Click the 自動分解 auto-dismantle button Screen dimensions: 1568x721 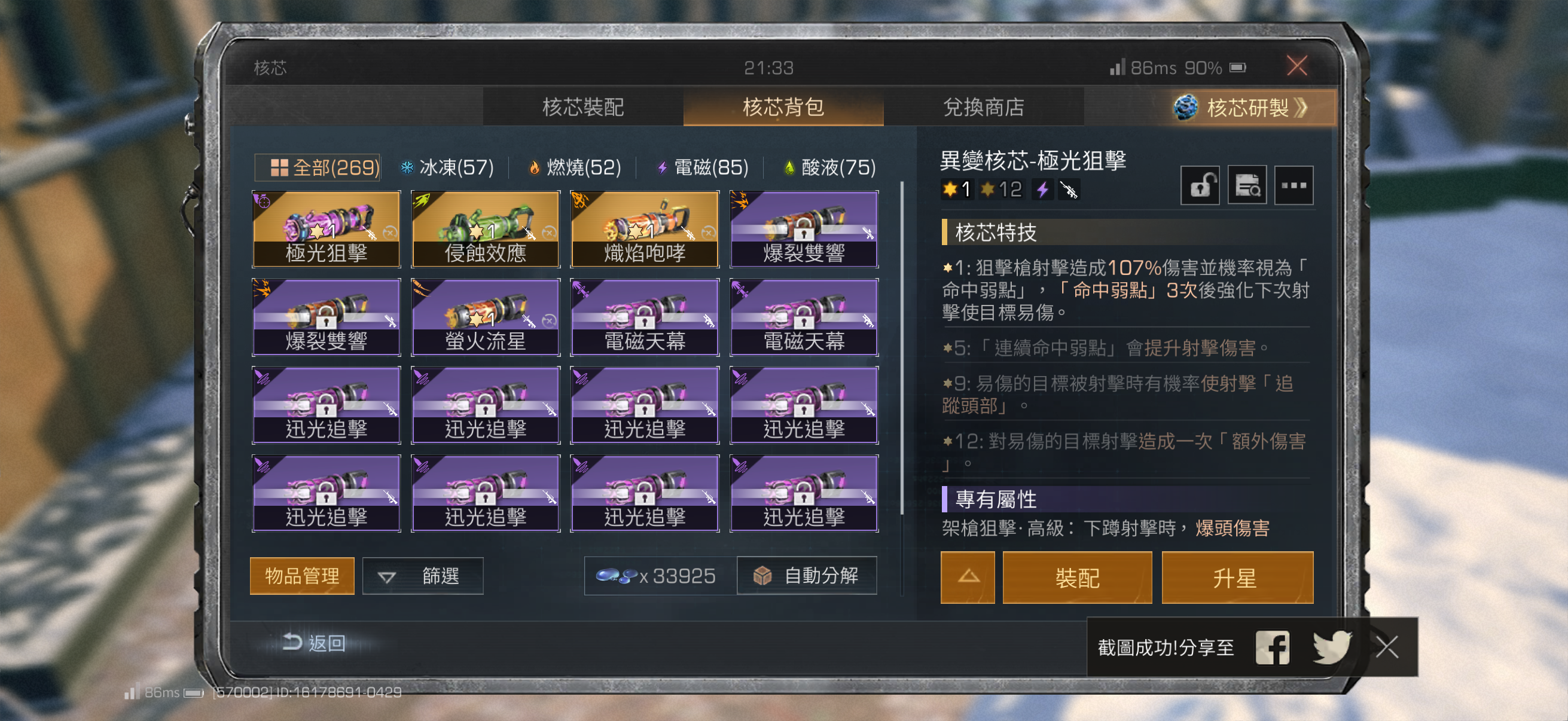(x=807, y=576)
